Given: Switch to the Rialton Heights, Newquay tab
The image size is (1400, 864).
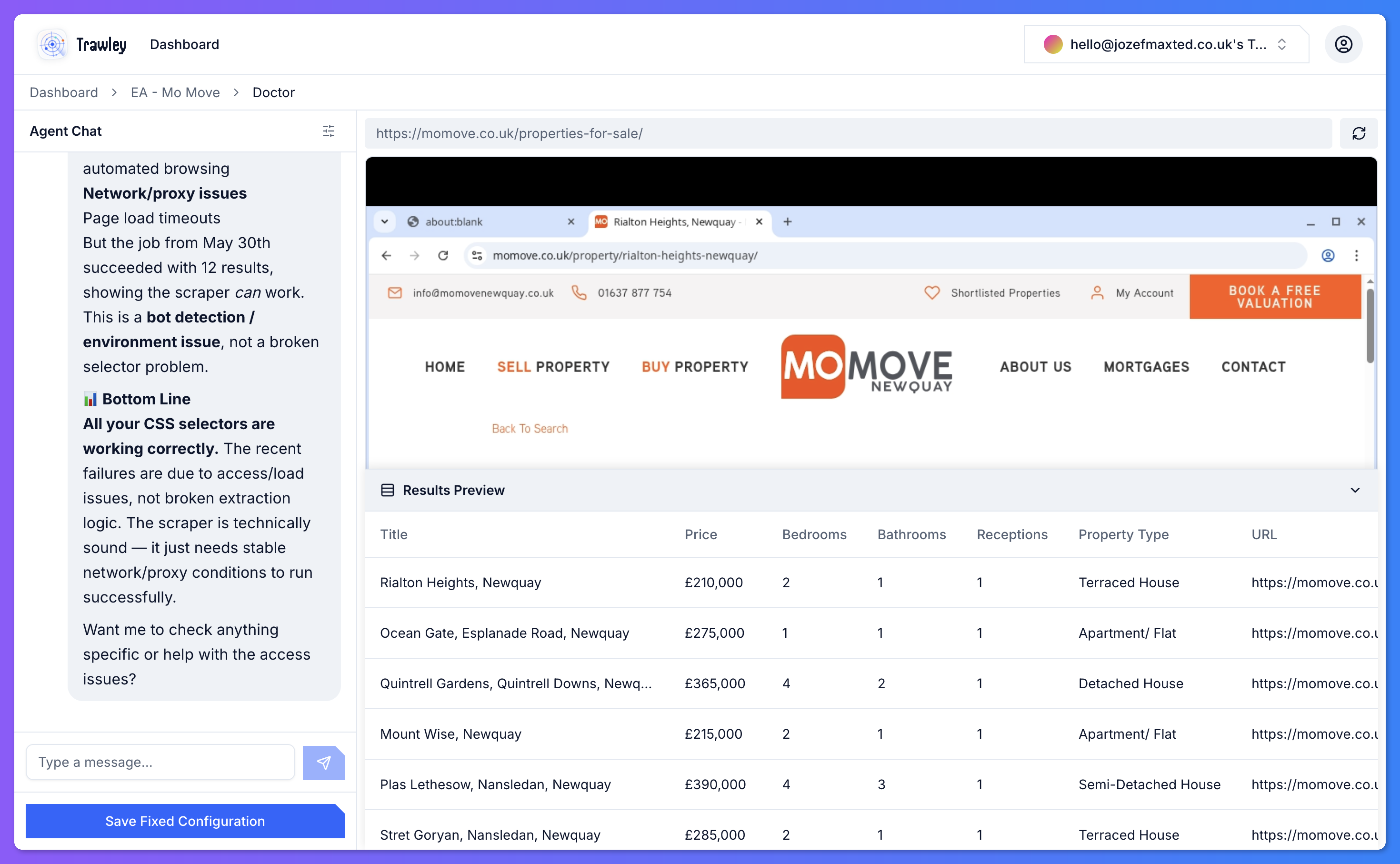Looking at the screenshot, I should [x=680, y=221].
